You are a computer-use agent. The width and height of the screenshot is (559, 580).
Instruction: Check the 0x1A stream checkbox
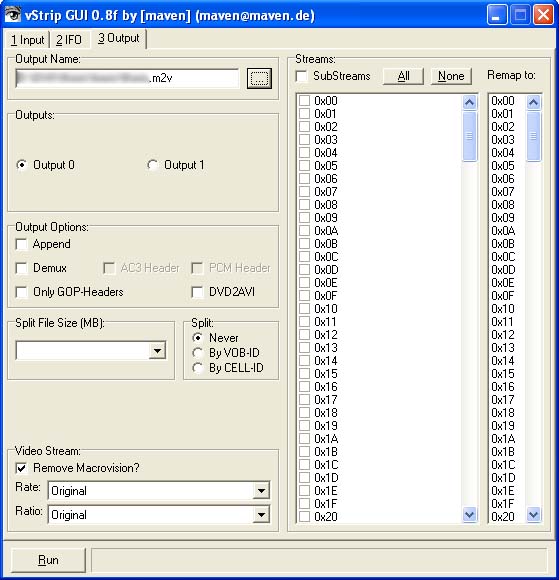pyautogui.click(x=304, y=439)
